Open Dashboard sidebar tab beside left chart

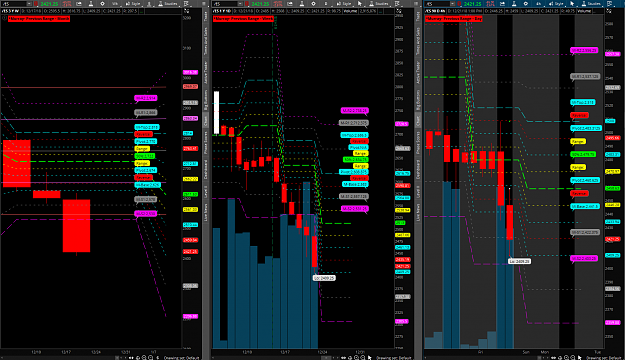(206, 169)
